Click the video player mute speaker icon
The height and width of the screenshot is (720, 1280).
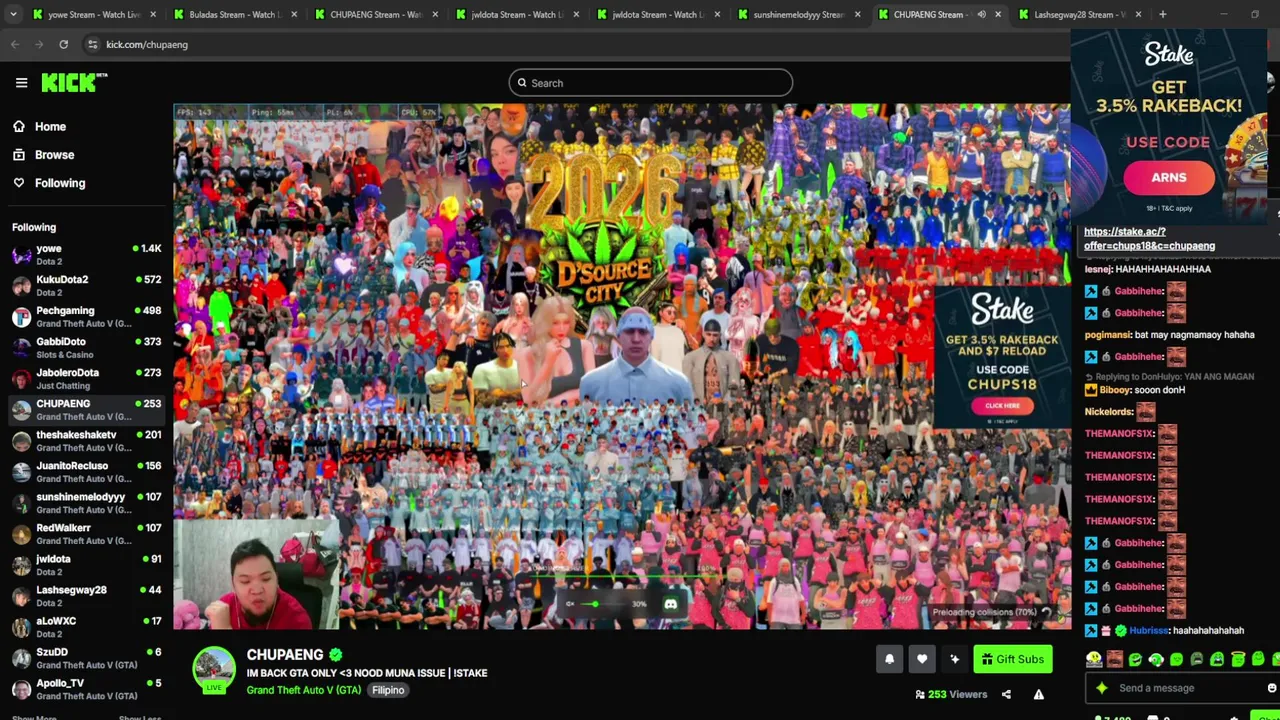click(x=571, y=604)
